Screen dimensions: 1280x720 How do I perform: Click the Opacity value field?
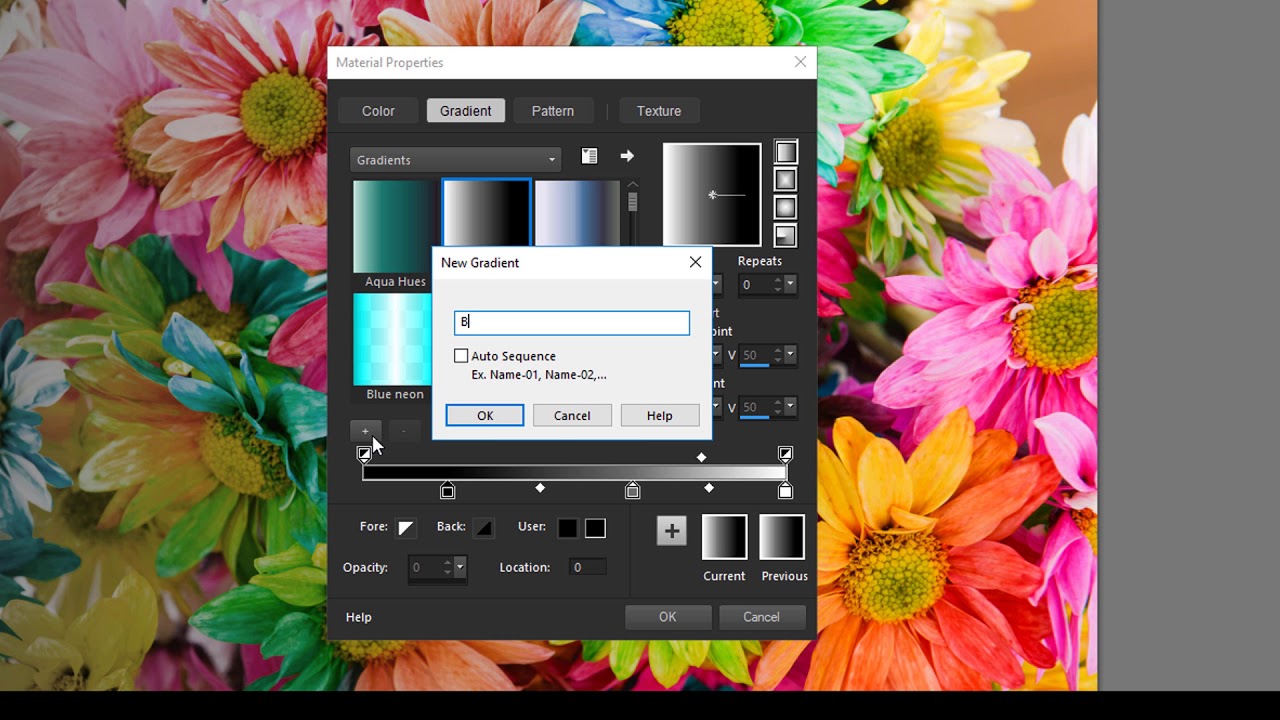425,567
